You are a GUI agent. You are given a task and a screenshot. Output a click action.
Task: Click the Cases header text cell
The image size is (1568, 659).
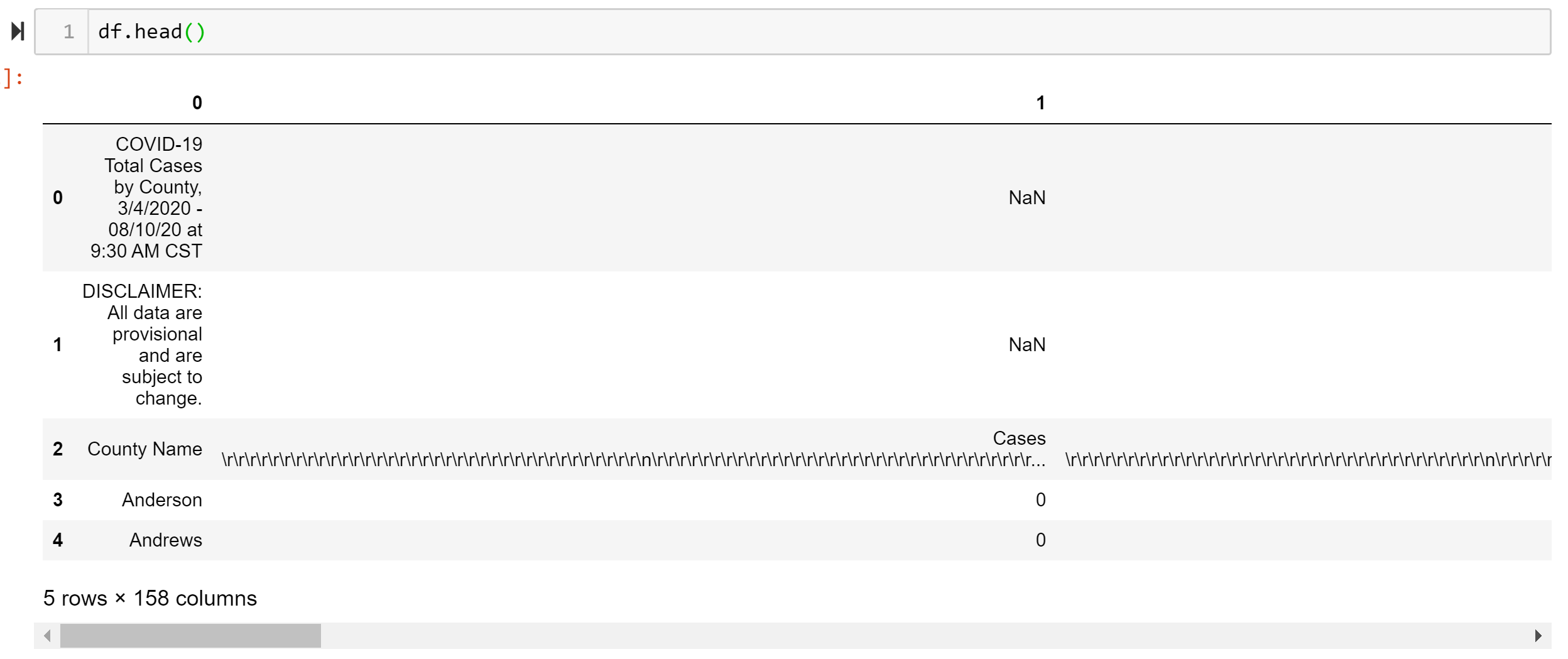coord(1019,438)
